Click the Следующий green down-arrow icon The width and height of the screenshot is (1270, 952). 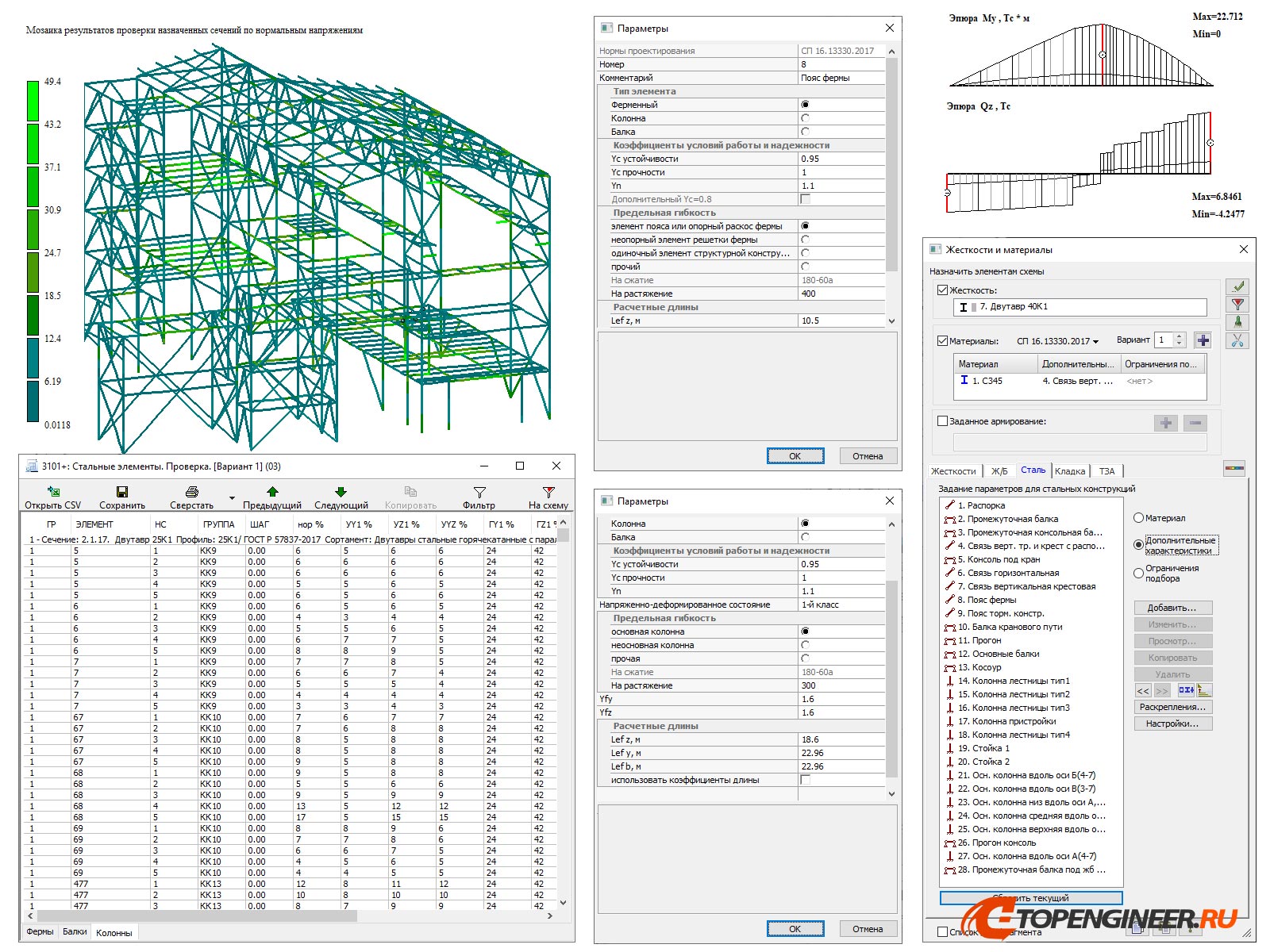point(340,491)
